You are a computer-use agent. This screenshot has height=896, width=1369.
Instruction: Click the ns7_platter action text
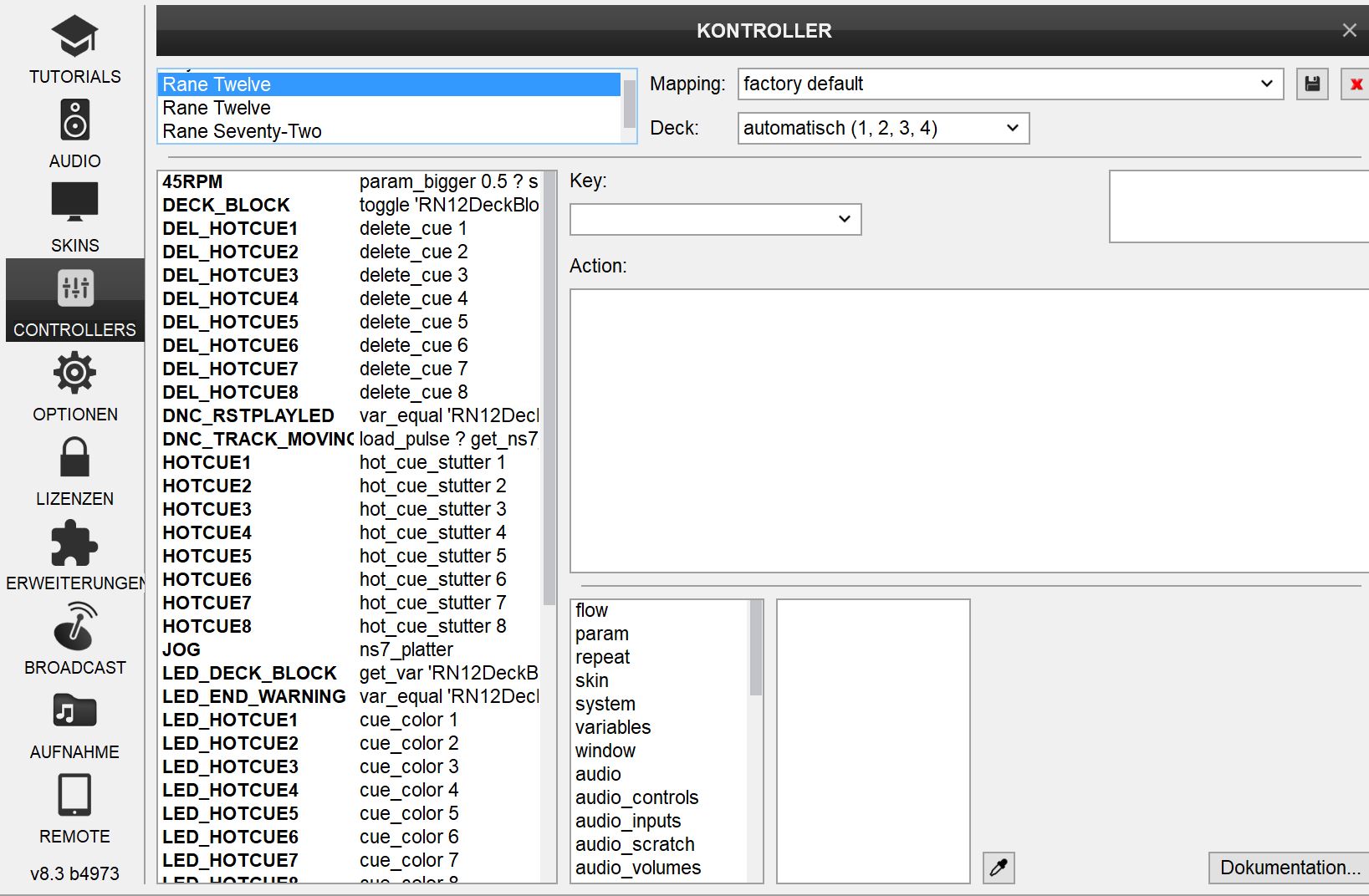tap(406, 649)
